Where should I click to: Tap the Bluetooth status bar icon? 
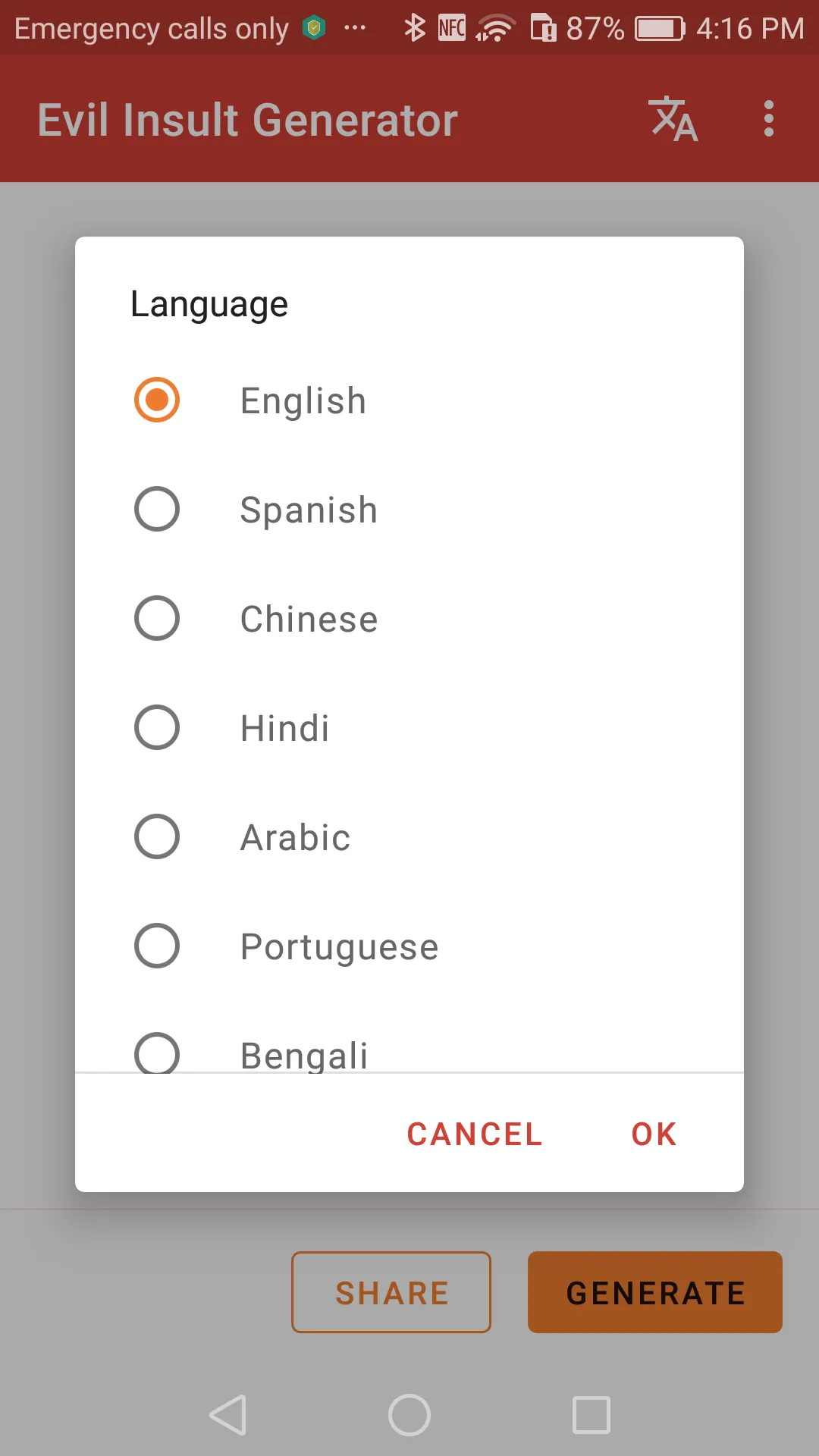414,28
